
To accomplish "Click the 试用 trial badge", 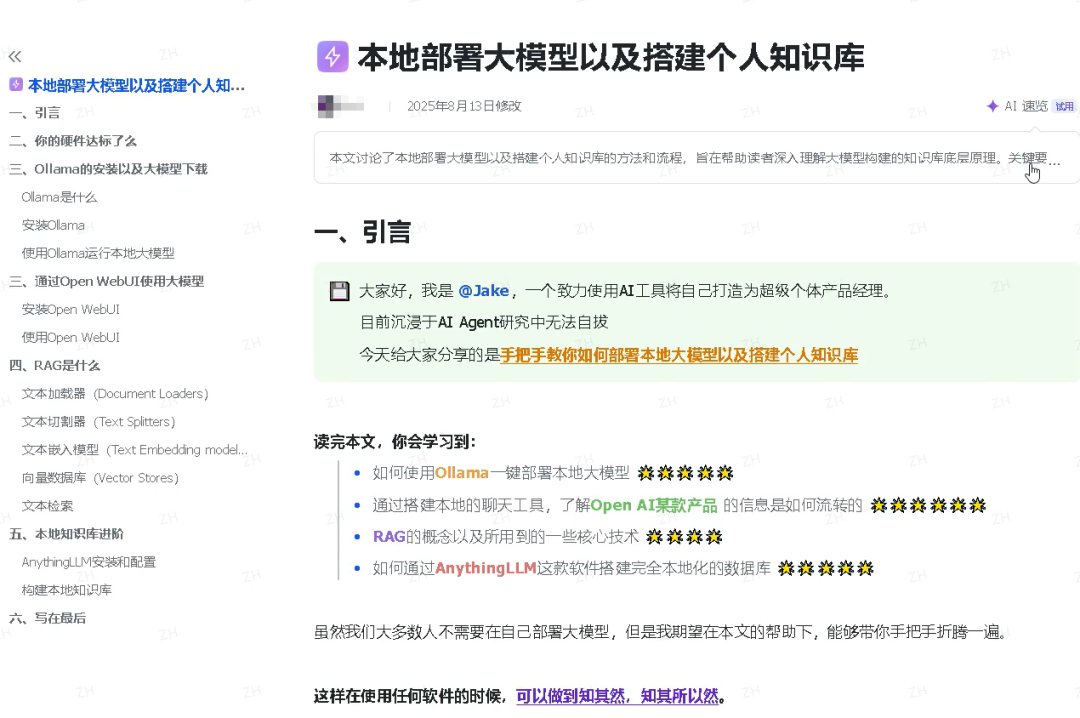I will point(1064,106).
